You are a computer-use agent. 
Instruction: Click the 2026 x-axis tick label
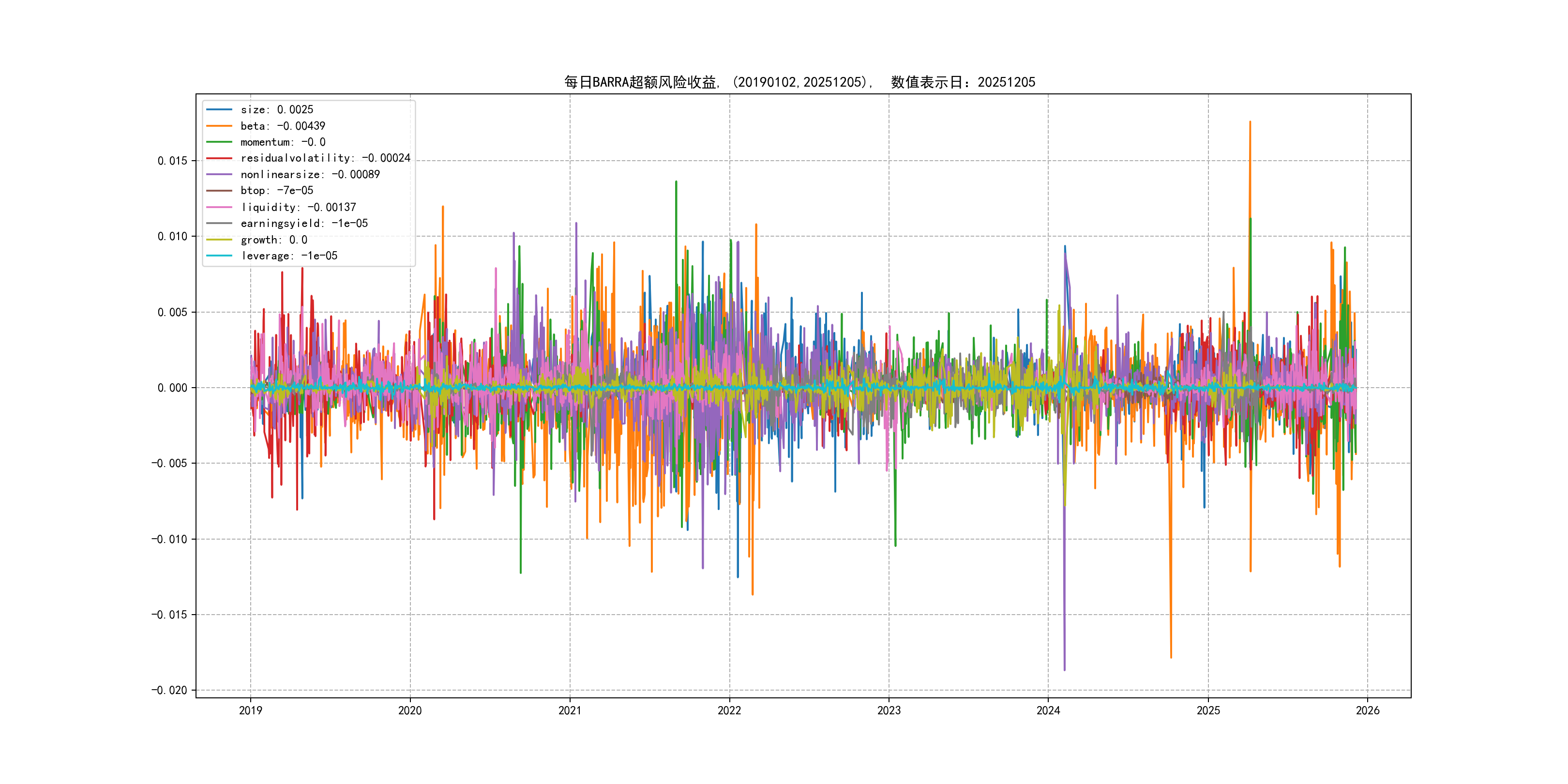tap(1368, 710)
